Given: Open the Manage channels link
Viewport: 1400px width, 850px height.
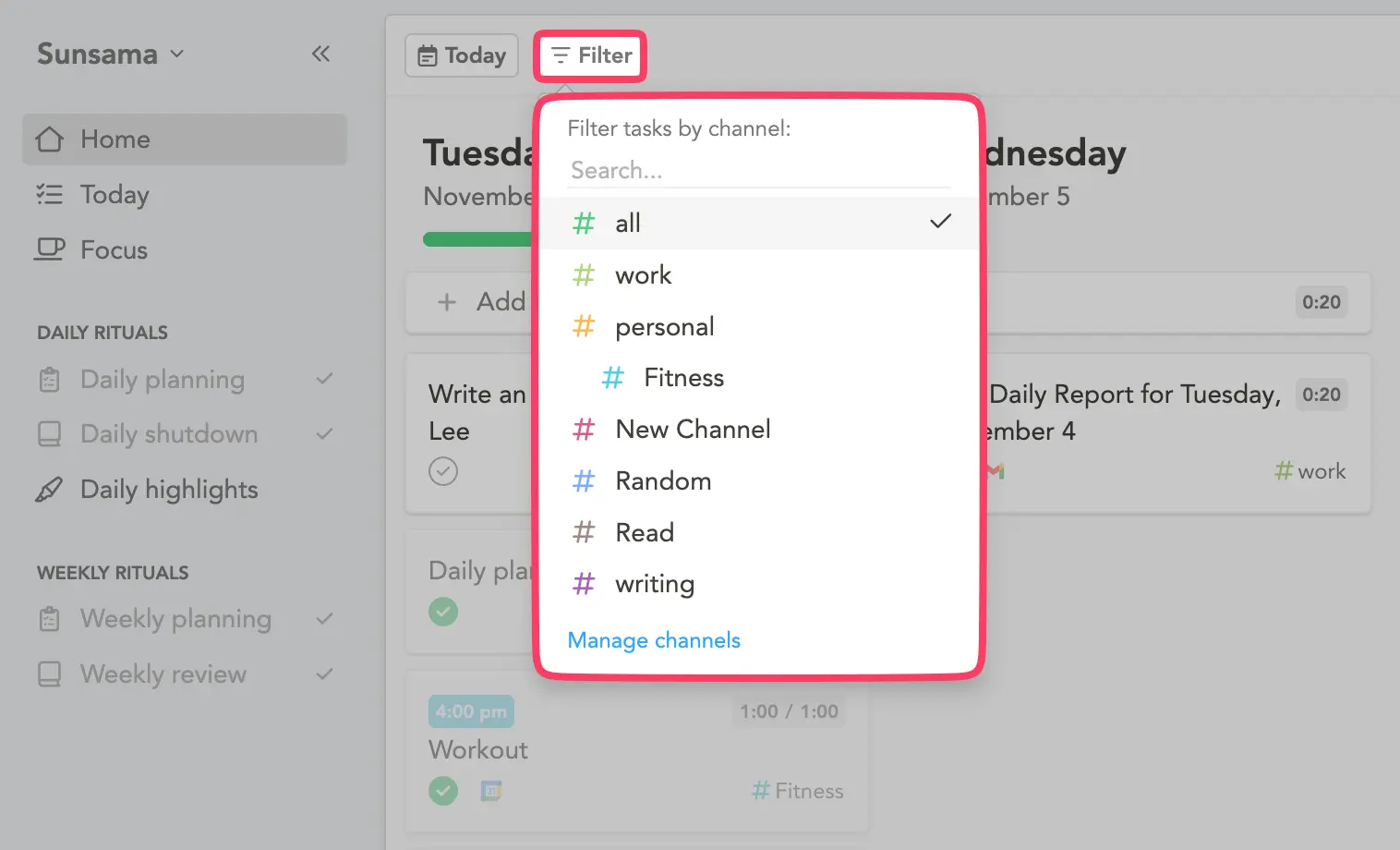Looking at the screenshot, I should click(654, 640).
